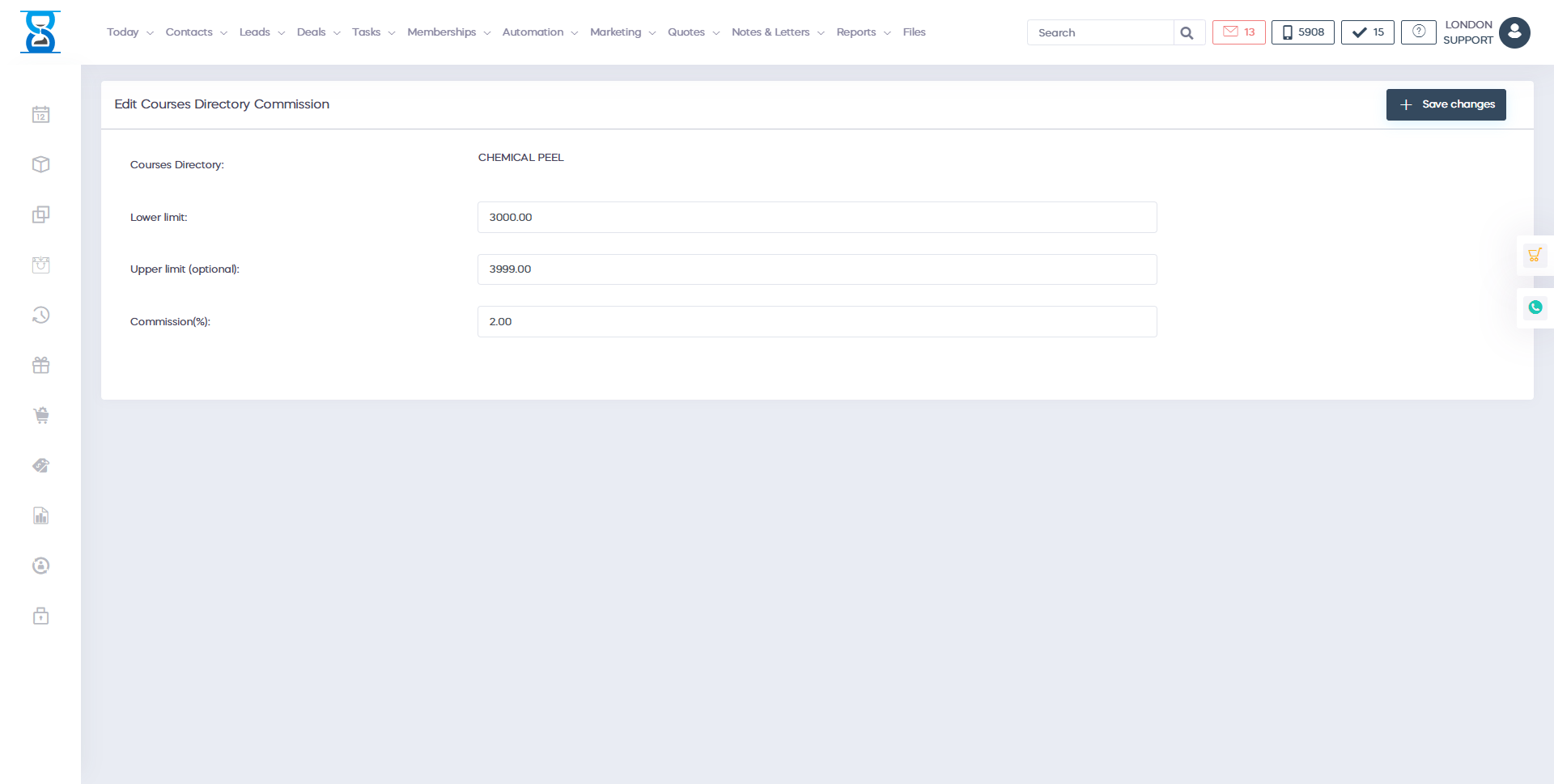The height and width of the screenshot is (784, 1554).
Task: Click inside the Commission(%) input field
Action: 817,321
